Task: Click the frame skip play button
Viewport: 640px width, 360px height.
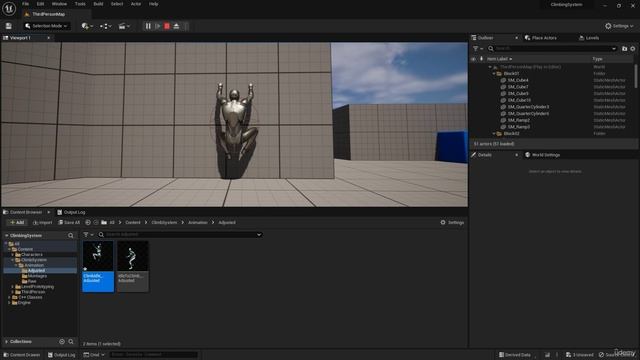Action: tap(158, 26)
